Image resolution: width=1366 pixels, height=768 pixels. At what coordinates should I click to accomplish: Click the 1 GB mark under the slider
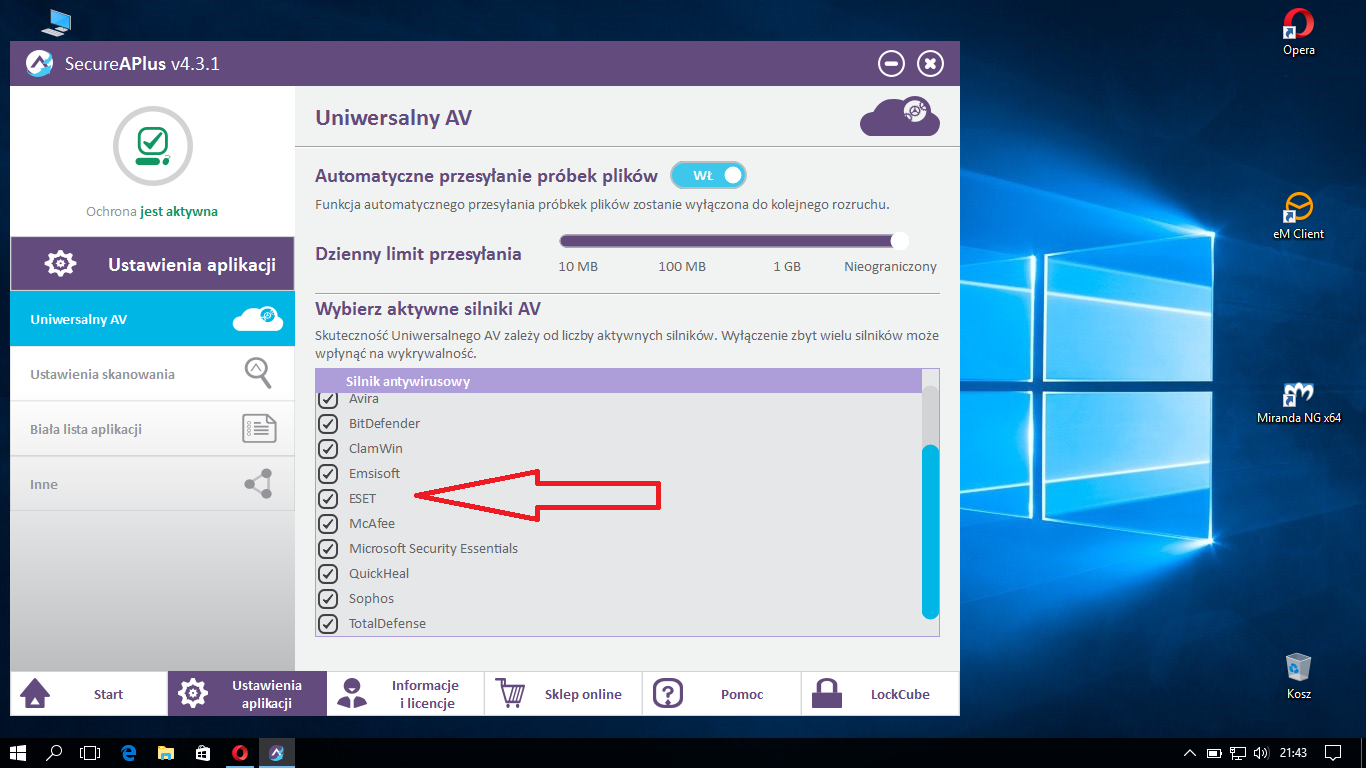click(787, 267)
